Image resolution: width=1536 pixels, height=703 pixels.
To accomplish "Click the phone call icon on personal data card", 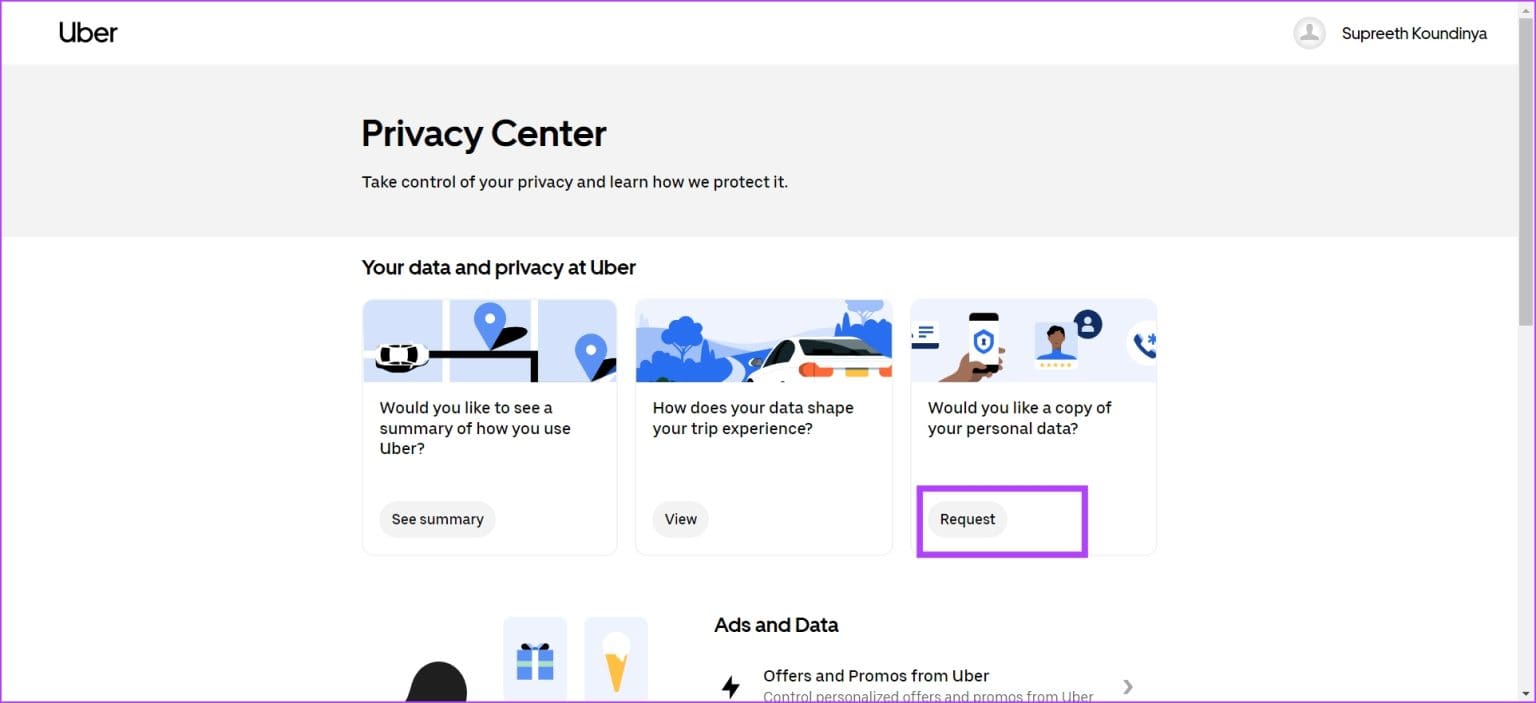I will (1142, 343).
